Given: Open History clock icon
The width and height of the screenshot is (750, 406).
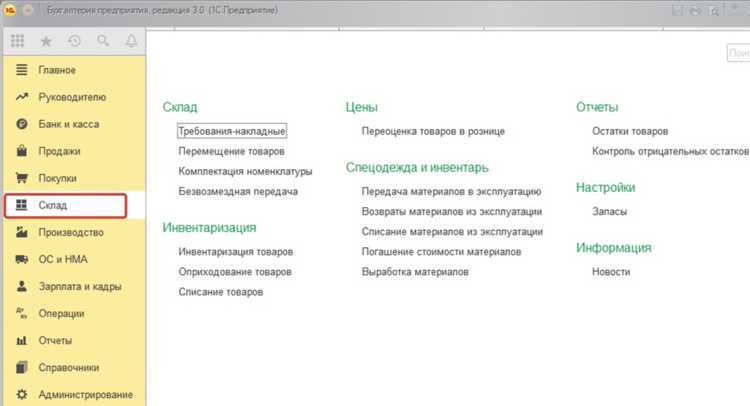Looking at the screenshot, I should [x=74, y=41].
